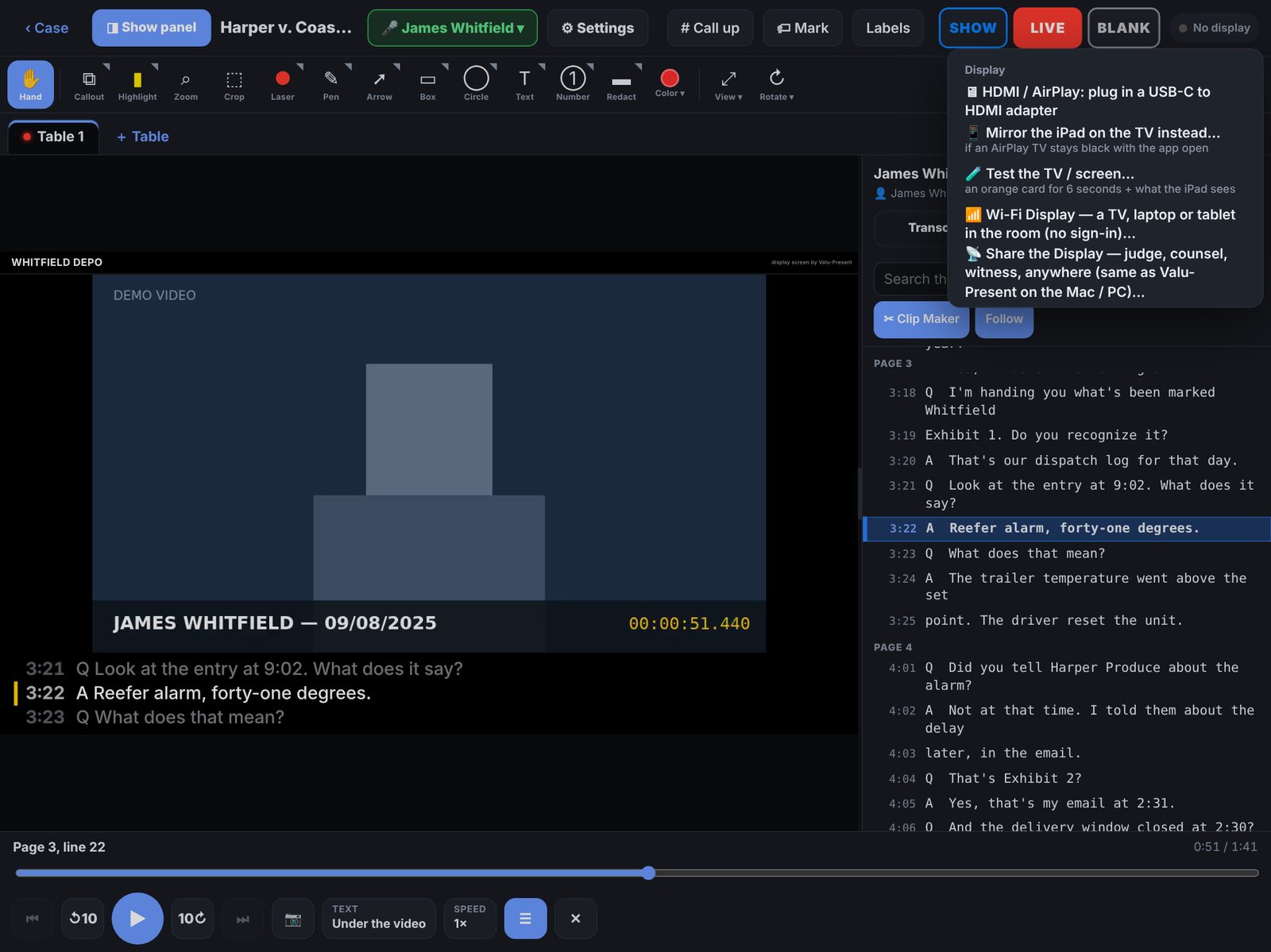Screen dimensions: 1271x952
Task: Go back to Case
Action: (x=46, y=28)
